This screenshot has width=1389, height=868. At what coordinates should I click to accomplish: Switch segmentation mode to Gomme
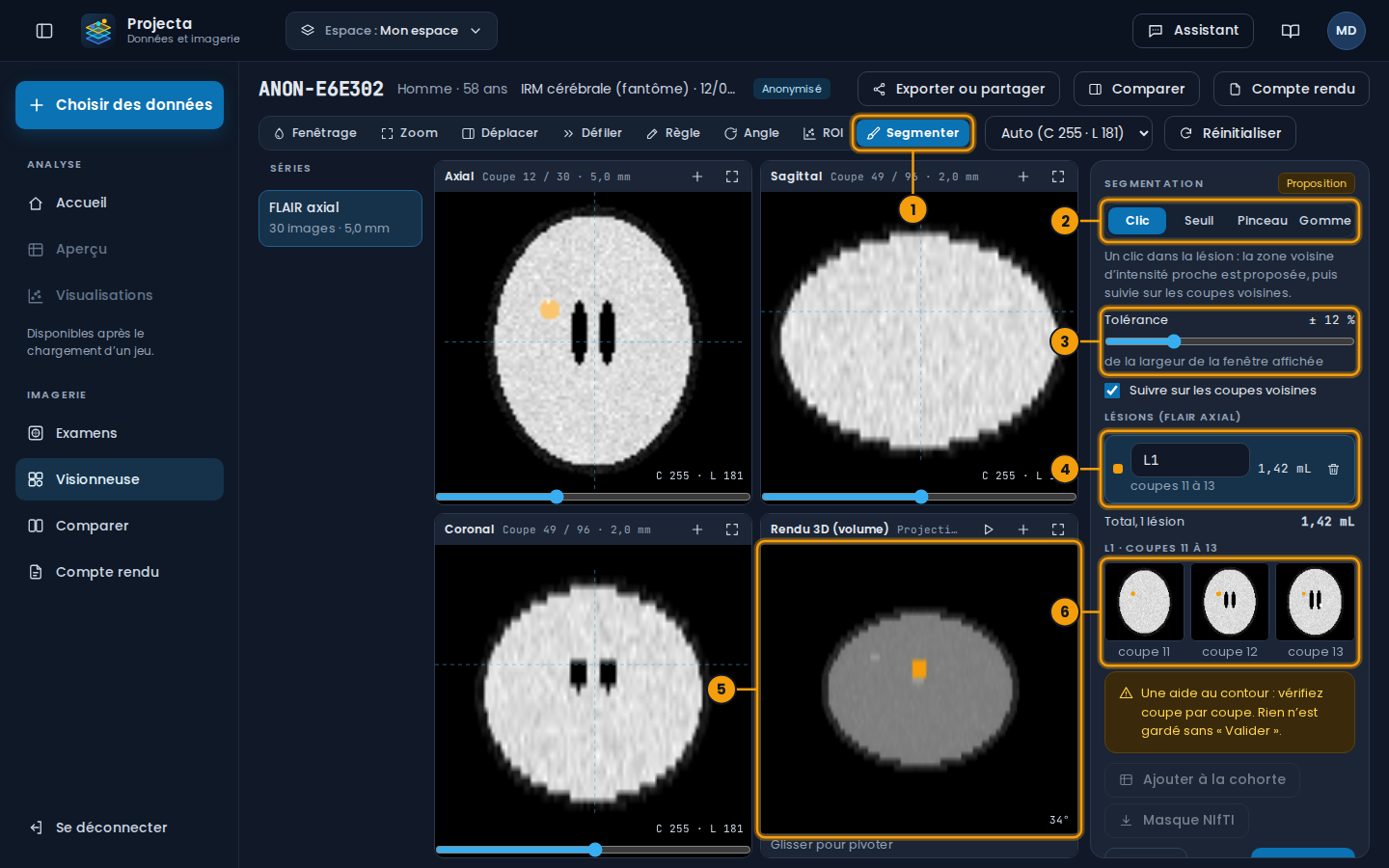coord(1324,221)
